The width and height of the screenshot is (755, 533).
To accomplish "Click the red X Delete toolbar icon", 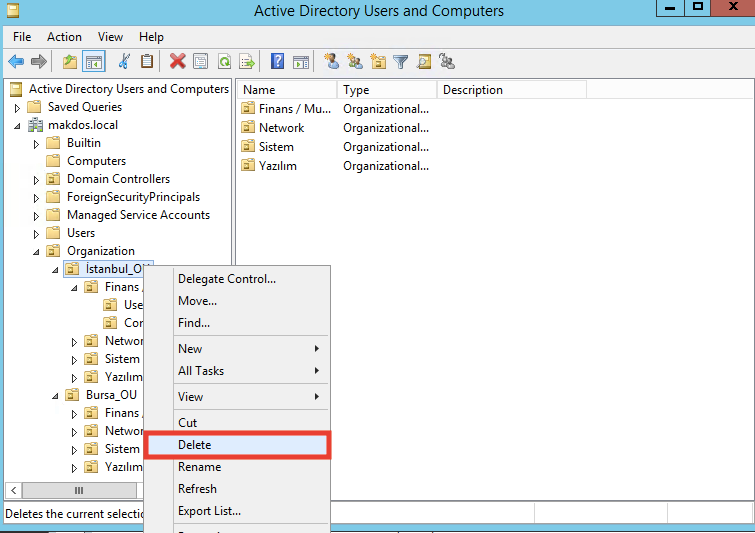I will point(178,62).
